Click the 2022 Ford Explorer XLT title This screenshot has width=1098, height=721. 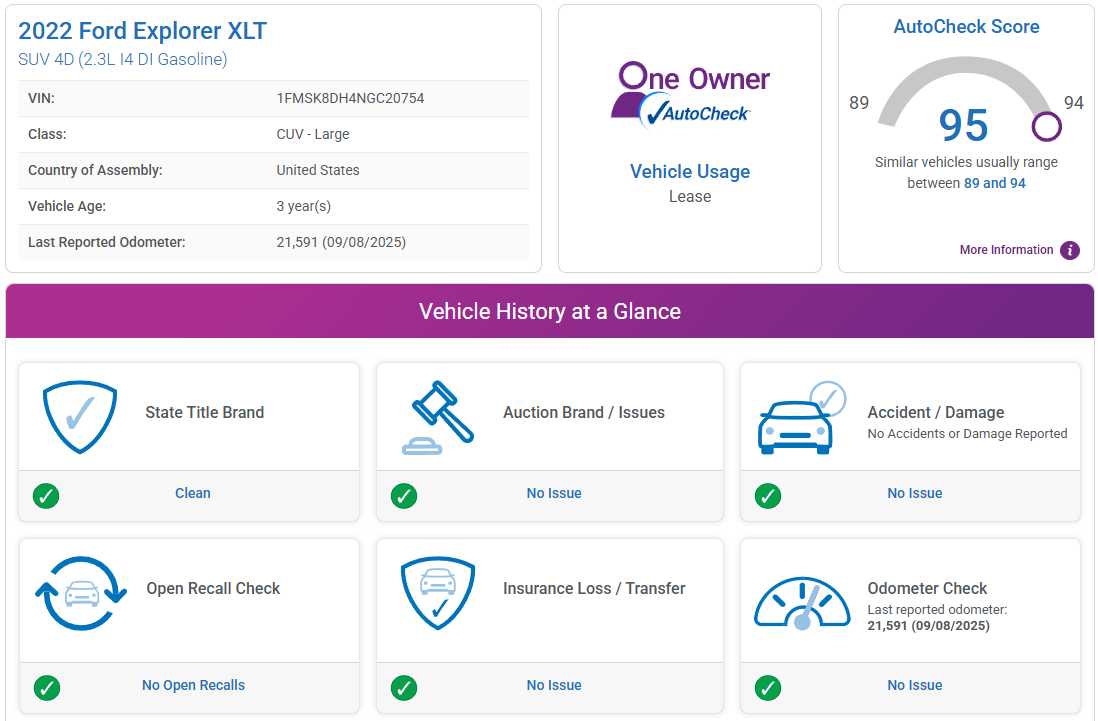142,31
